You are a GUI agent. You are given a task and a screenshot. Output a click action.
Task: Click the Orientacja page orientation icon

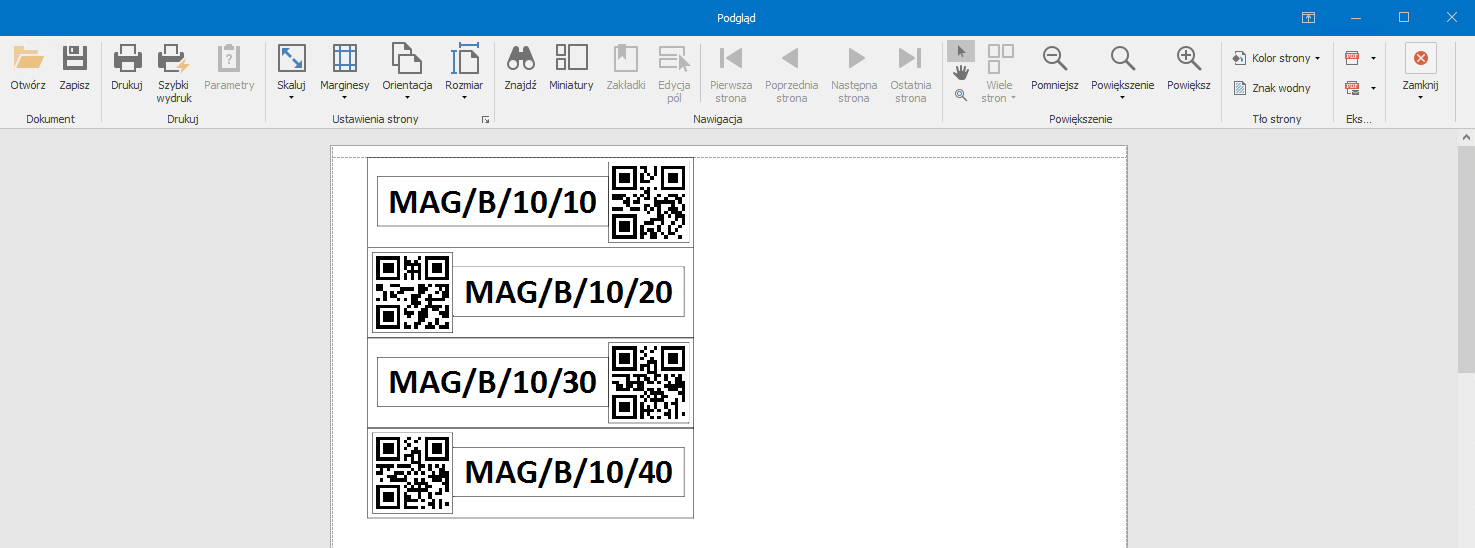407,59
